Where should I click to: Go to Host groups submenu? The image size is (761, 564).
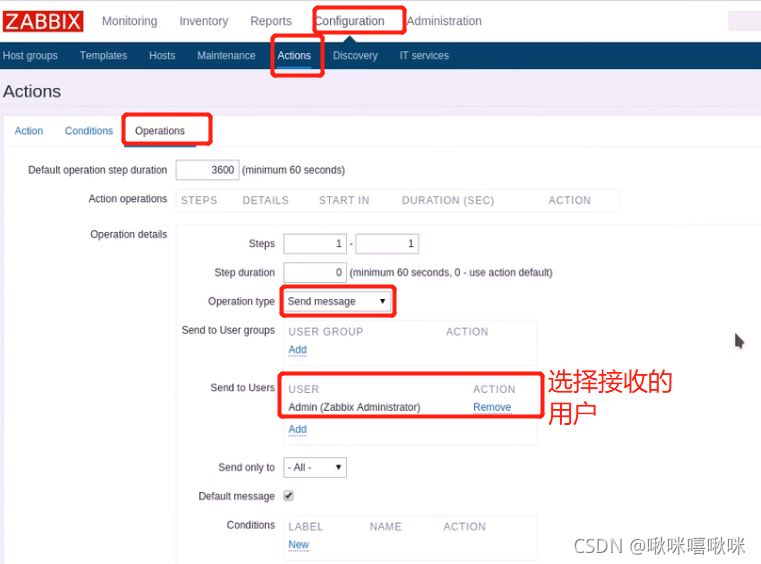tap(30, 55)
